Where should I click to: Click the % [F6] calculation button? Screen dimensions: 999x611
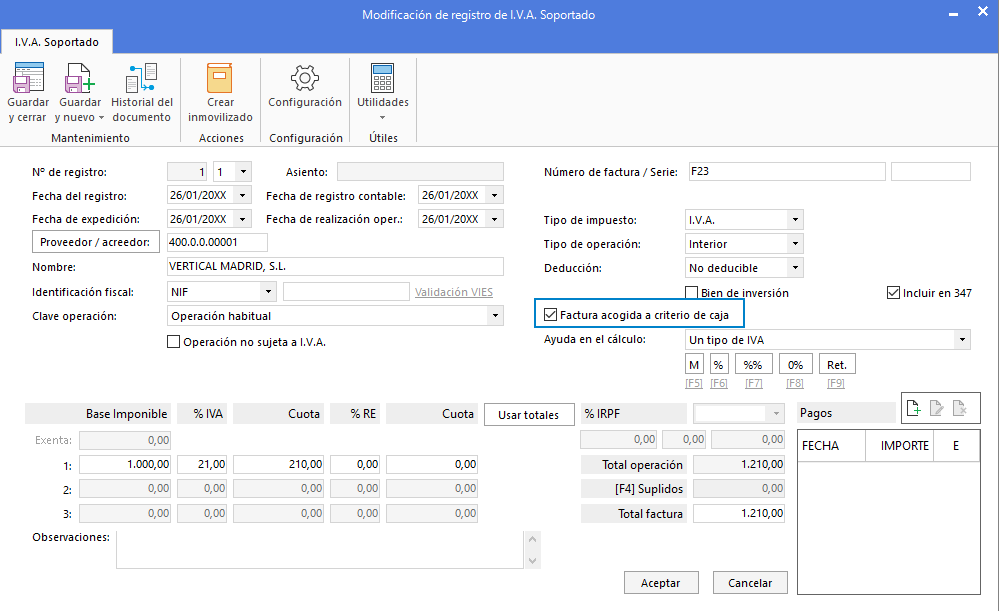[719, 365]
